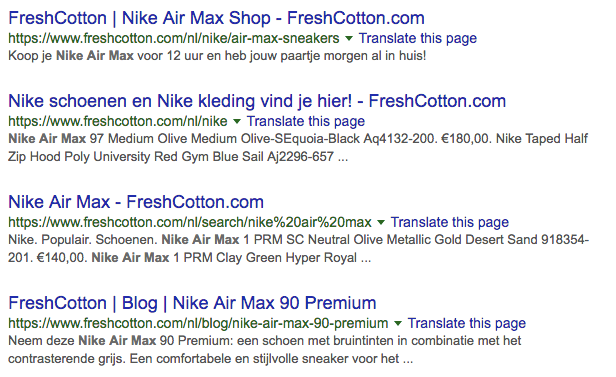Translate the Nike Air Max Shop result page
This screenshot has height=377, width=616.
pyautogui.click(x=418, y=38)
